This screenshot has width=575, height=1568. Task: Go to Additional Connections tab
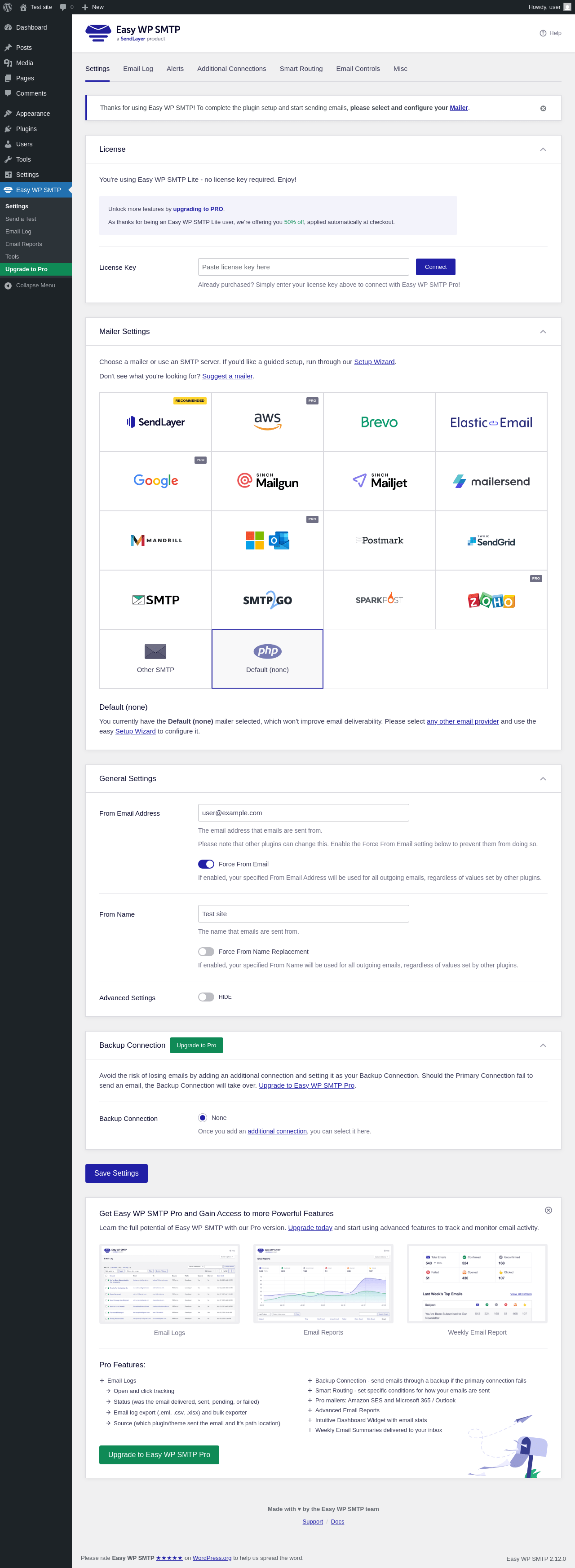231,69
